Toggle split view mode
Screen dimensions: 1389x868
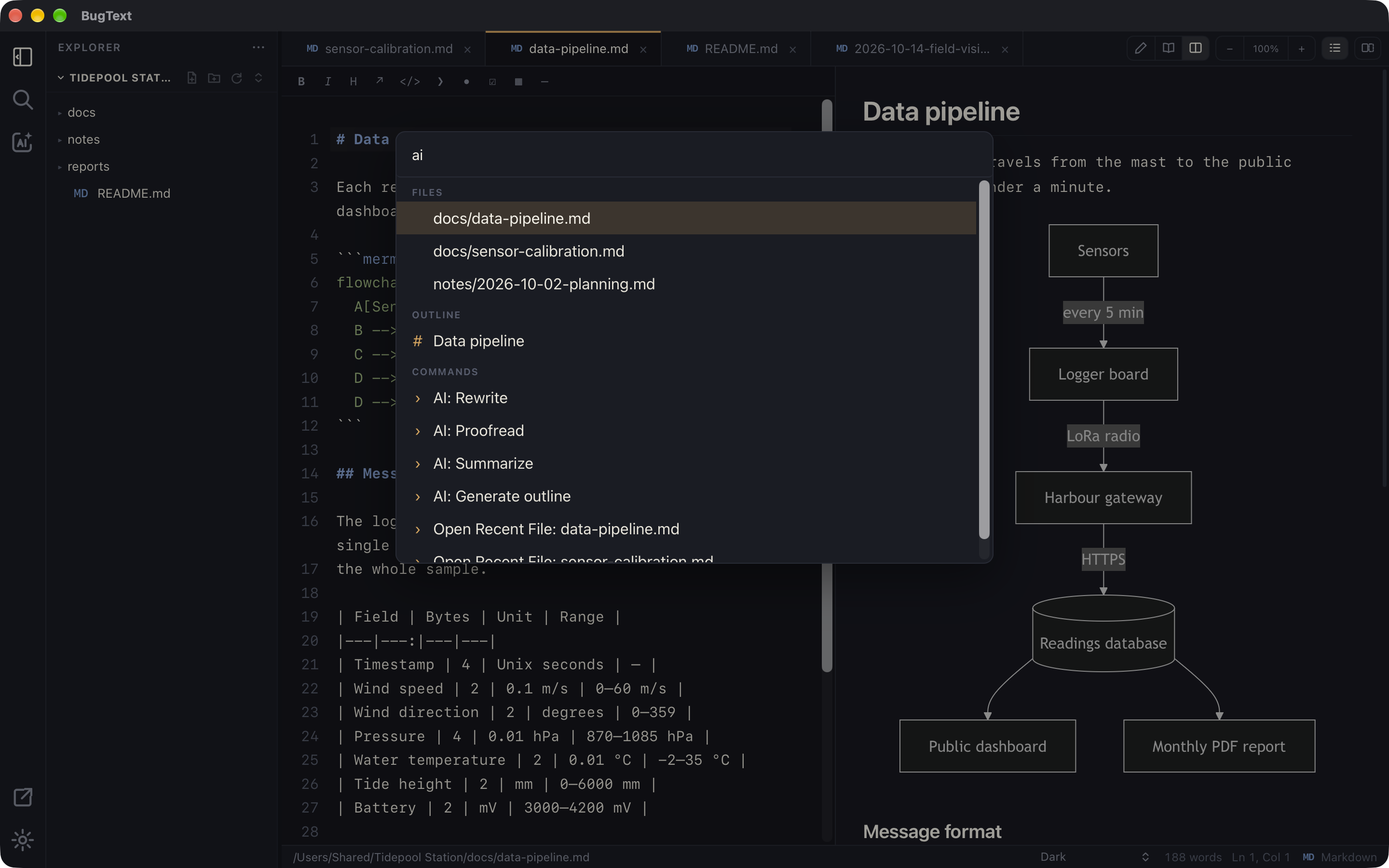point(1196,48)
